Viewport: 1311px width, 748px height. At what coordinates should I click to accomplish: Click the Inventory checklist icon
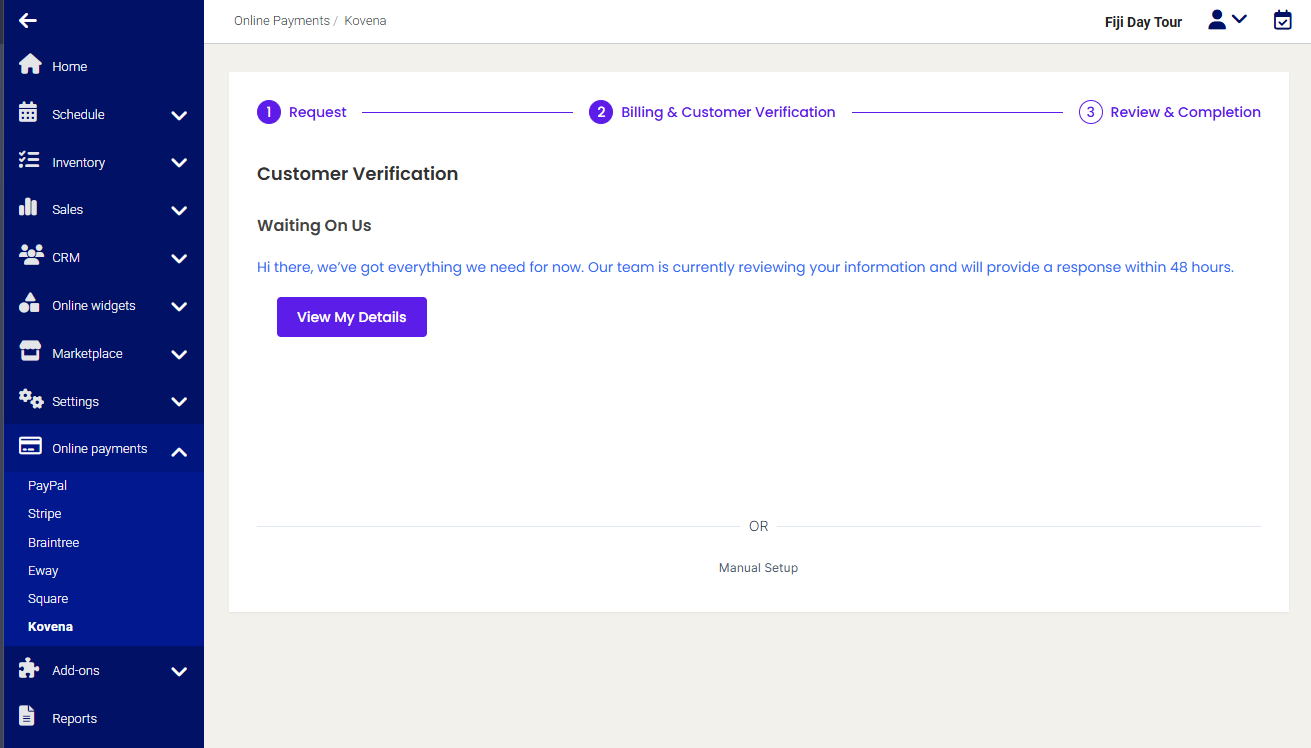[29, 160]
